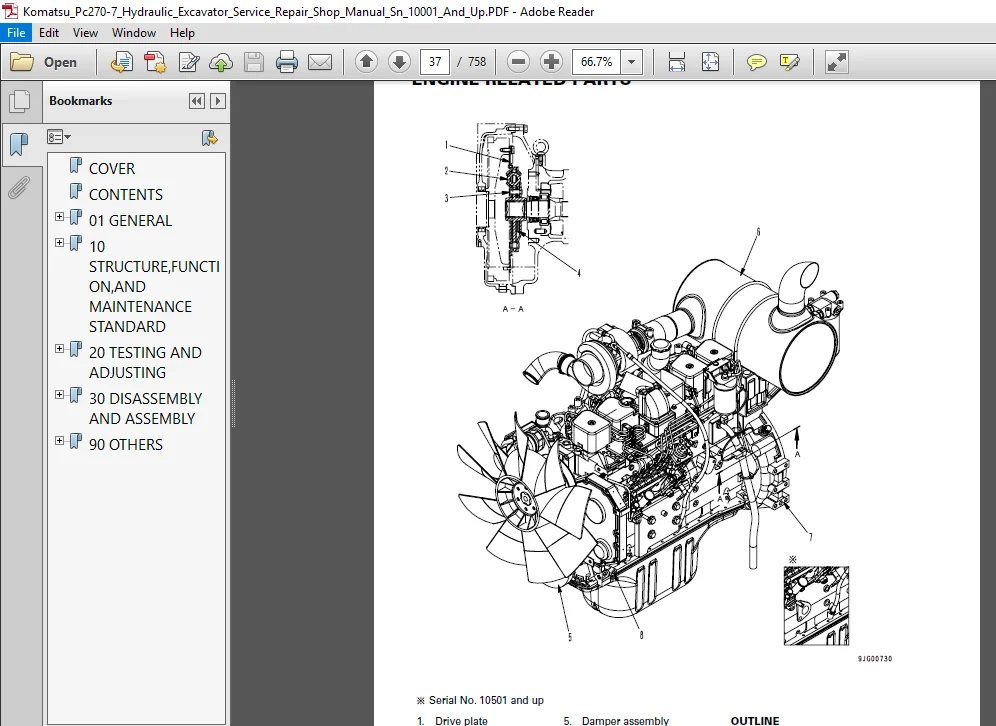This screenshot has height=726, width=996.
Task: Open the Window menu
Action: 134,32
